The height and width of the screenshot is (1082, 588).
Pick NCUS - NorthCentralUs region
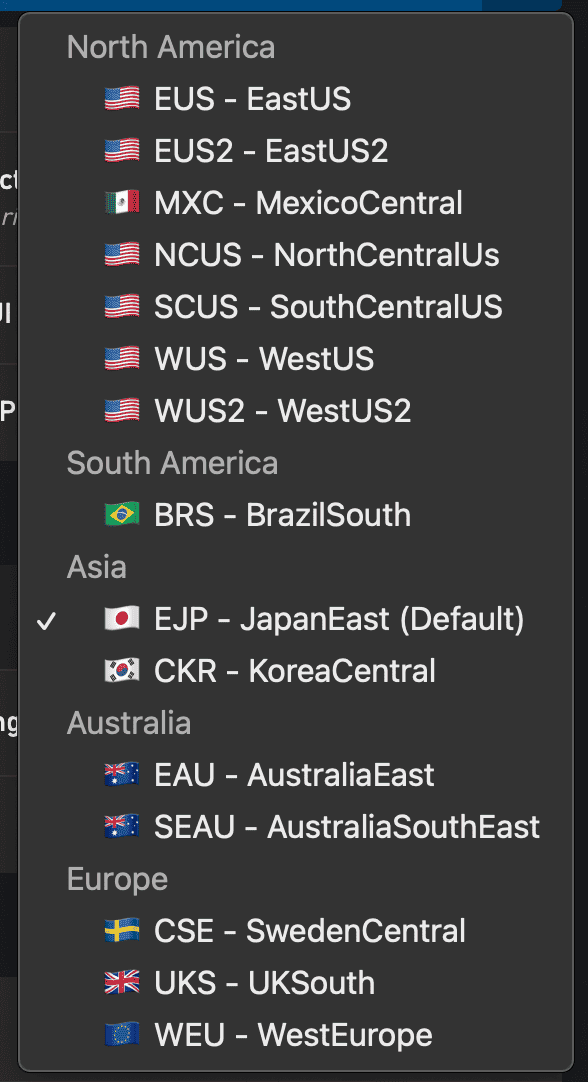pos(296,255)
